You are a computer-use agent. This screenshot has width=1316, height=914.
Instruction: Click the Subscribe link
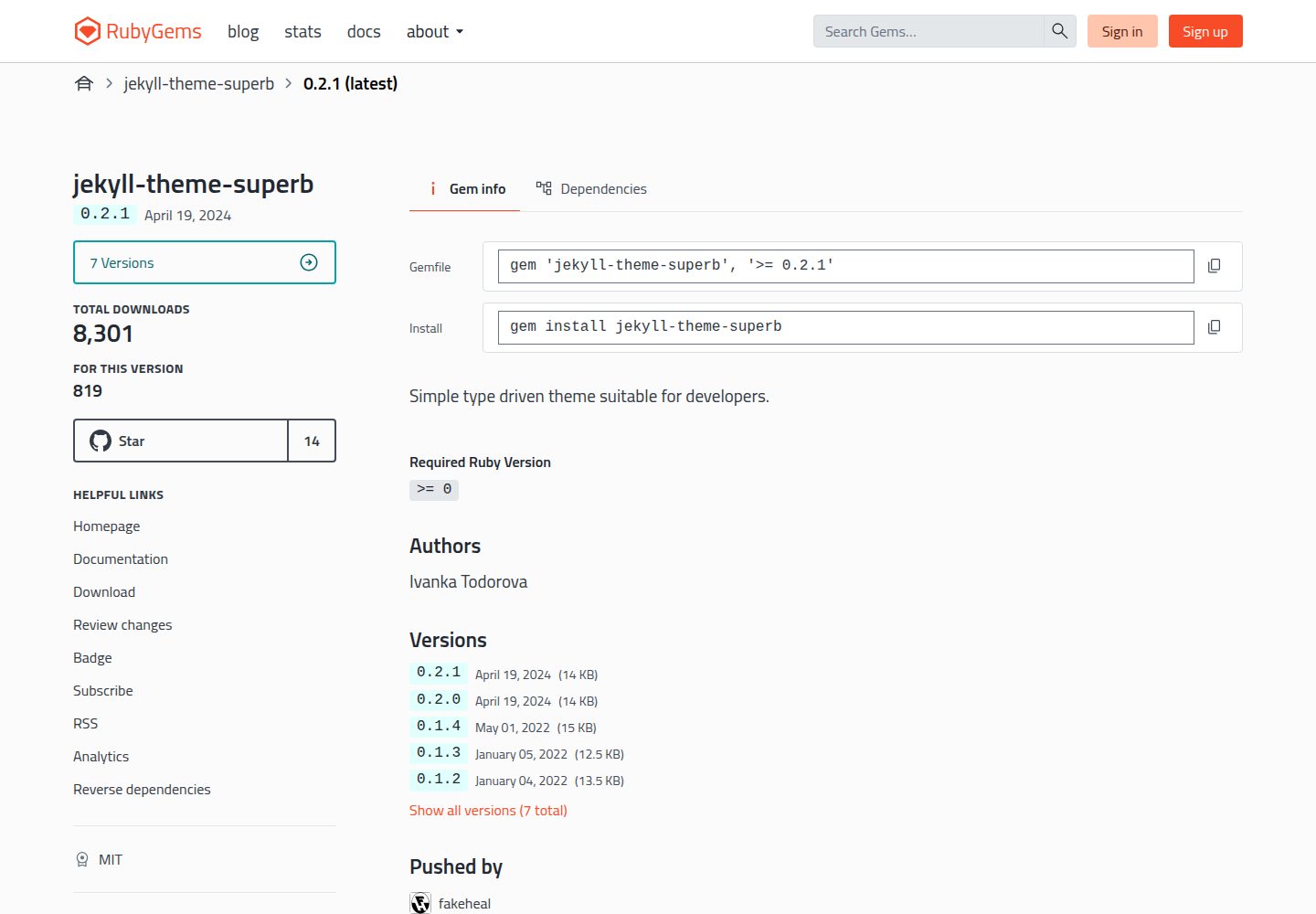pyautogui.click(x=103, y=690)
